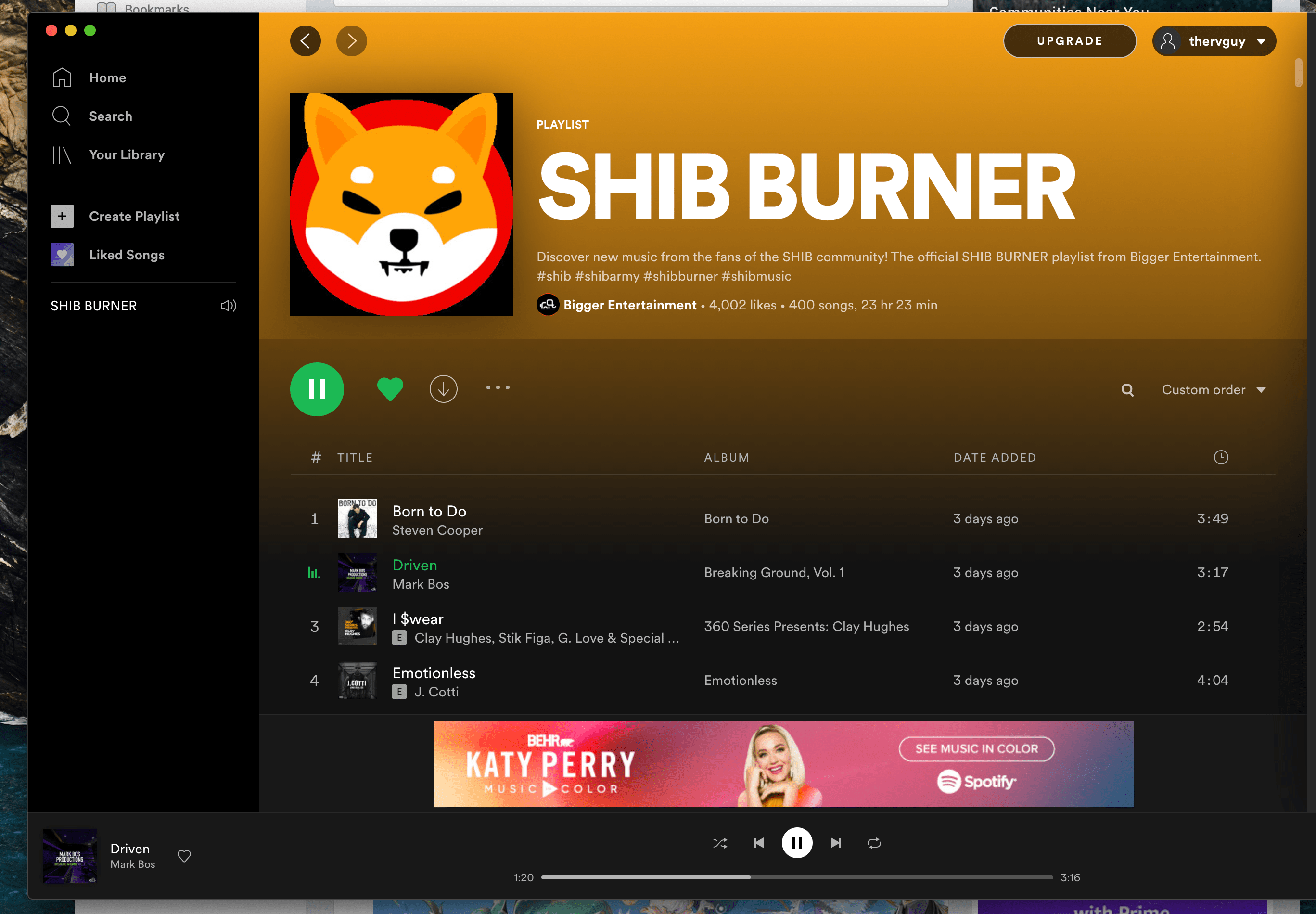Click the UPGRADE button
1316x914 pixels.
[x=1069, y=40]
